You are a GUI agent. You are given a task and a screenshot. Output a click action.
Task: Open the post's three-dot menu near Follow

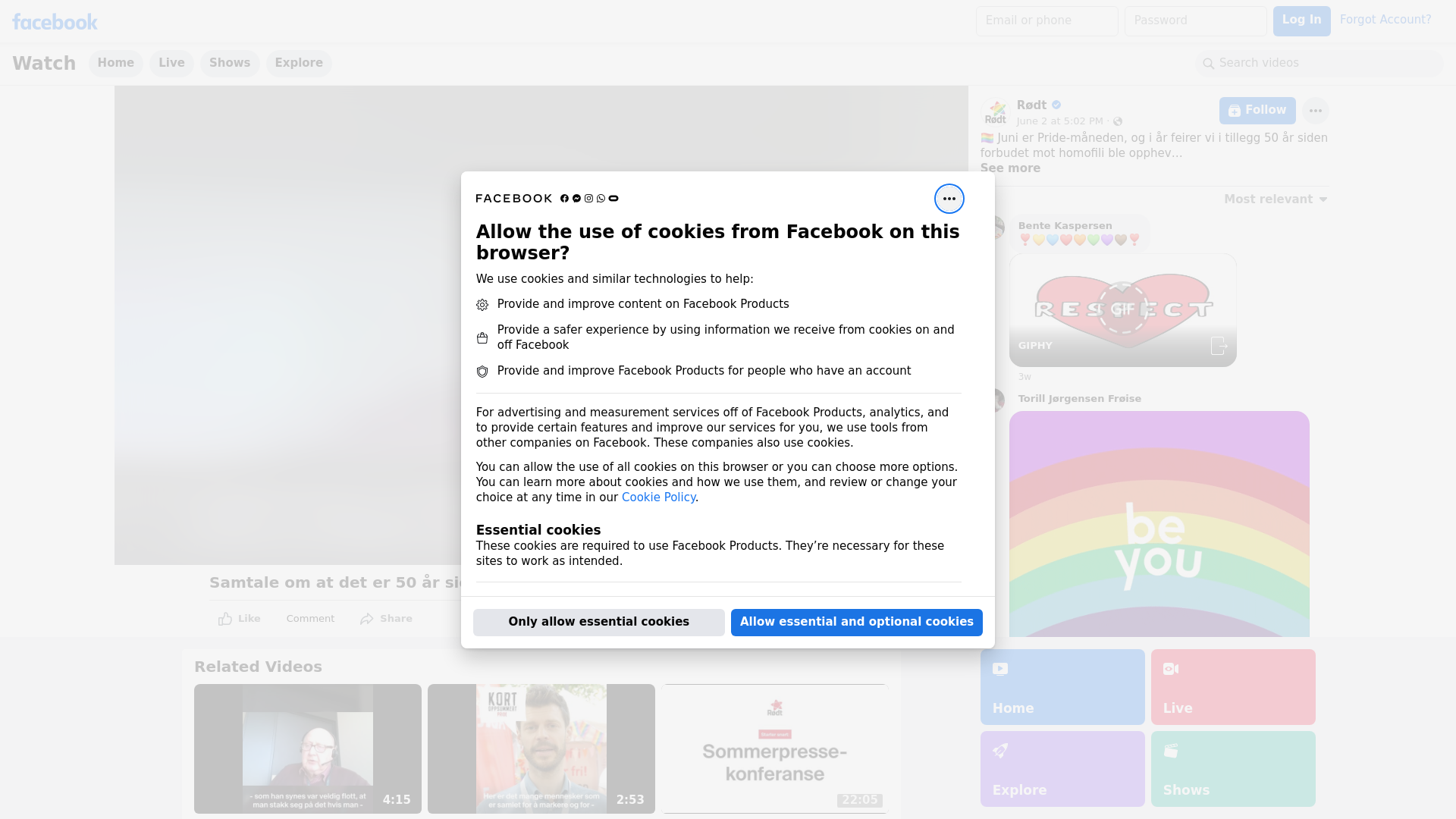pyautogui.click(x=1315, y=111)
